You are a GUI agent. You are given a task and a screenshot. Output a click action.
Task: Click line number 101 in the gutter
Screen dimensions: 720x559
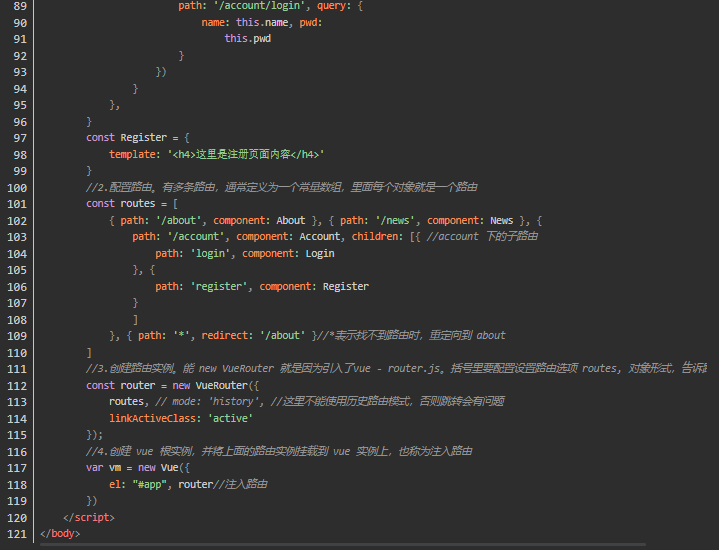[x=14, y=203]
